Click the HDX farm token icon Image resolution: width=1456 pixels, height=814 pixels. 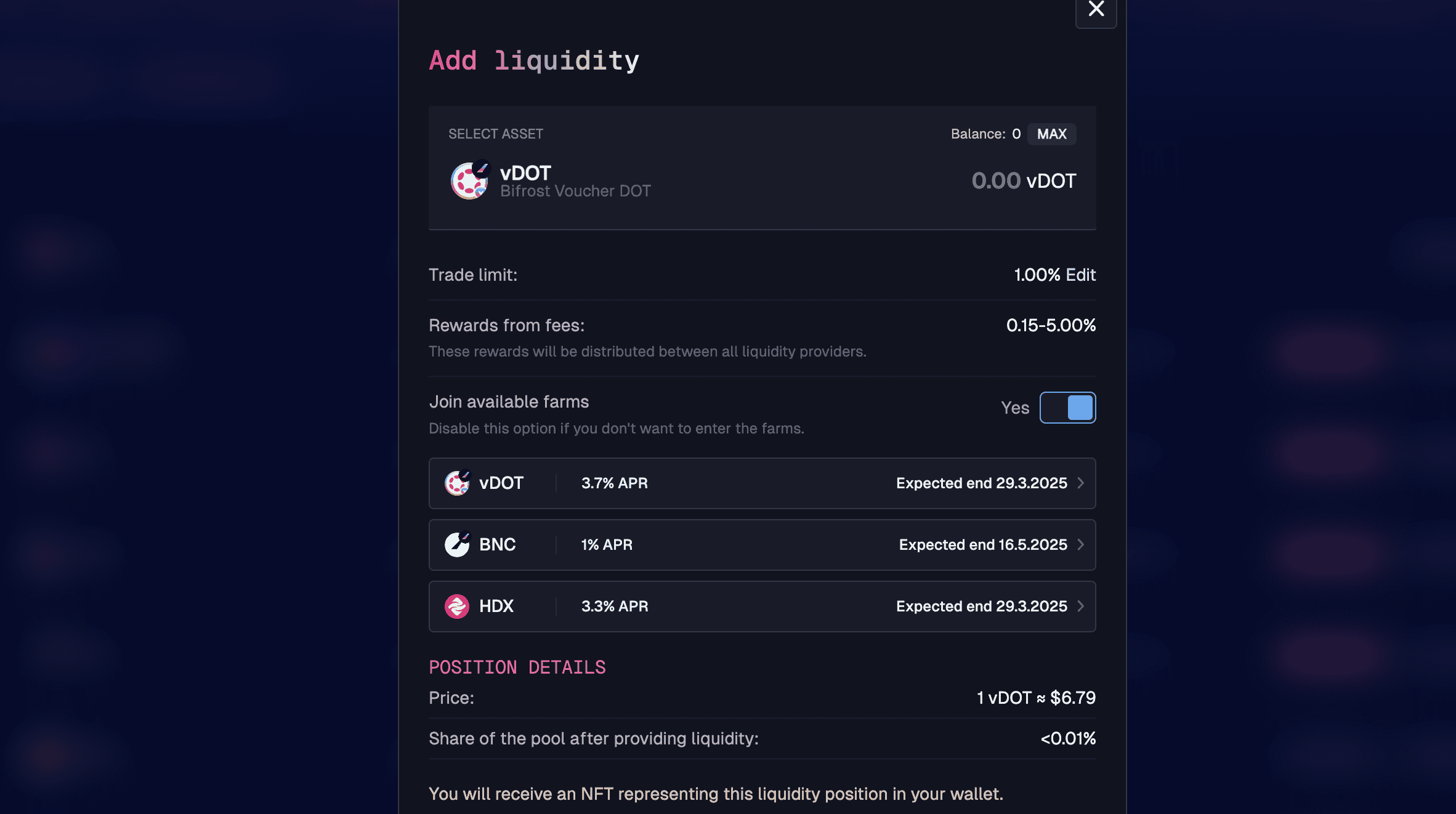coord(457,606)
